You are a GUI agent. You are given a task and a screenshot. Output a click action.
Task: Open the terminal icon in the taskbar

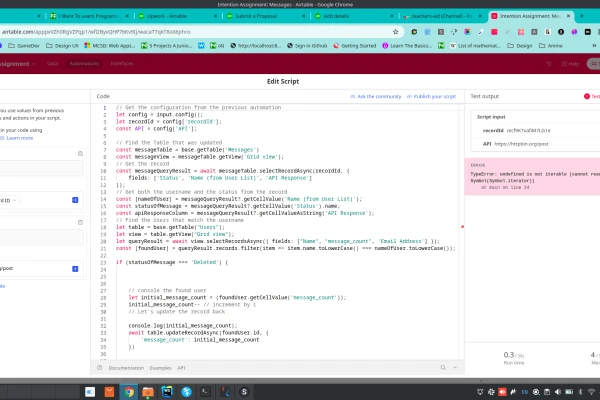click(204, 391)
